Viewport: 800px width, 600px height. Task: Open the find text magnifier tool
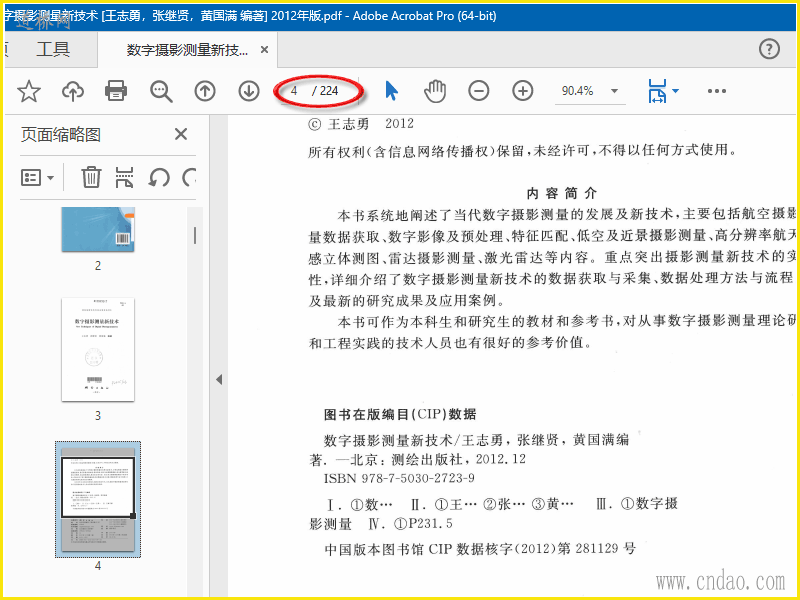tap(161, 92)
